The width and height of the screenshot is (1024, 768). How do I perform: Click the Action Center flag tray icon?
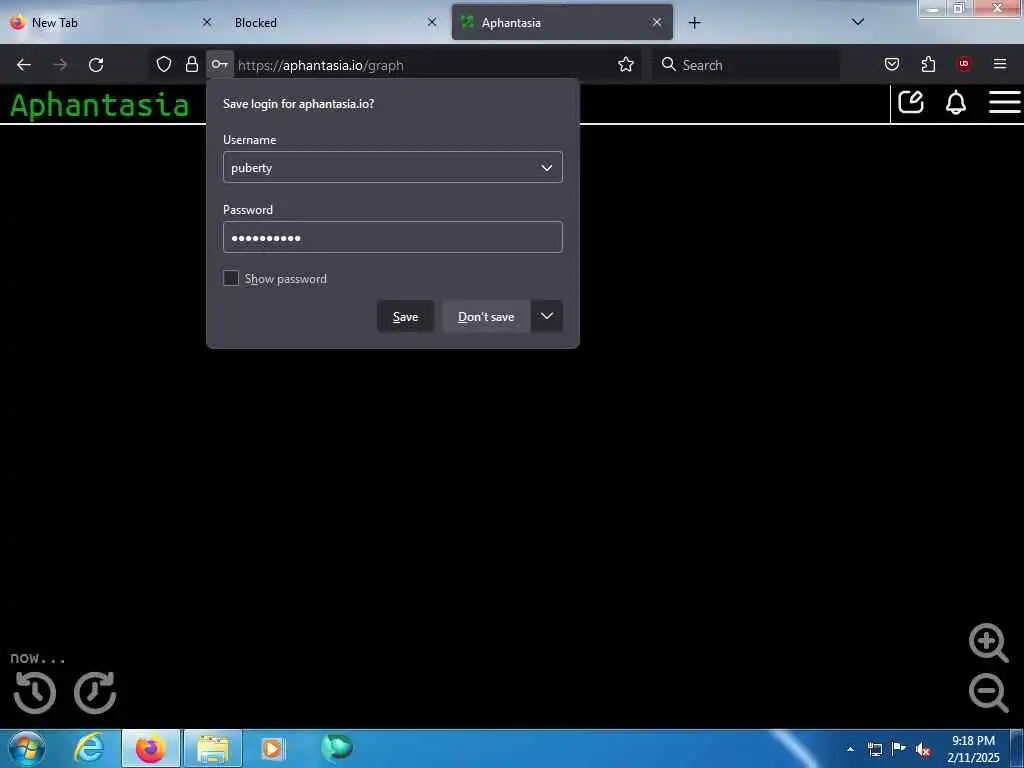[x=899, y=749]
